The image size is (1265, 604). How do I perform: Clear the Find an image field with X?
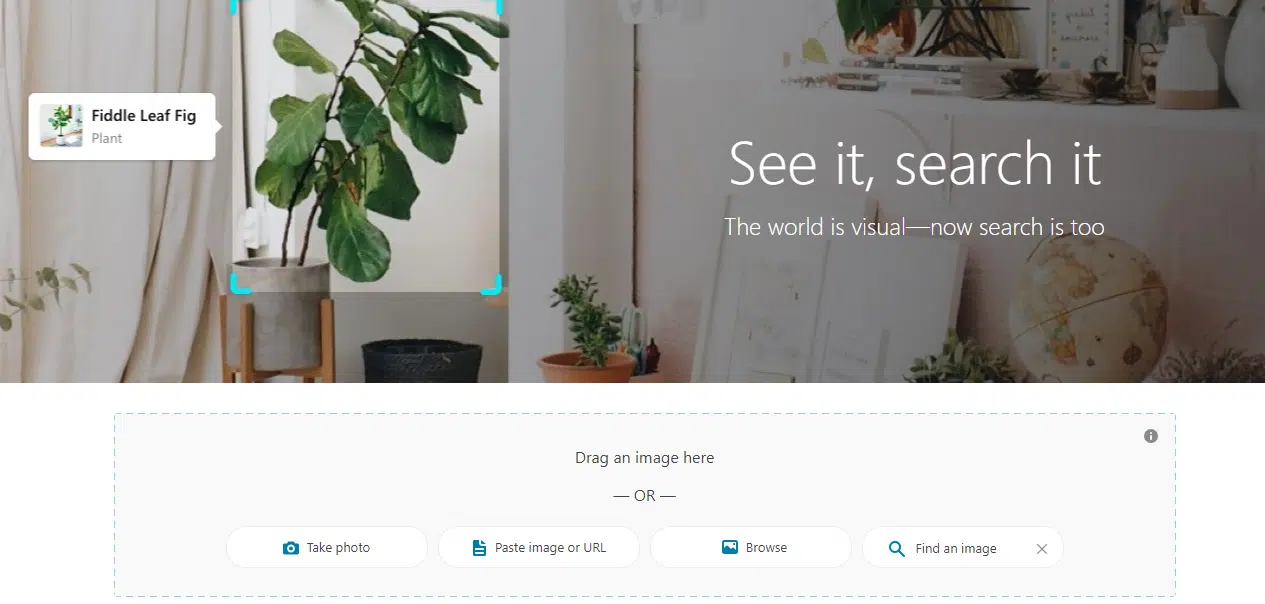[1042, 549]
